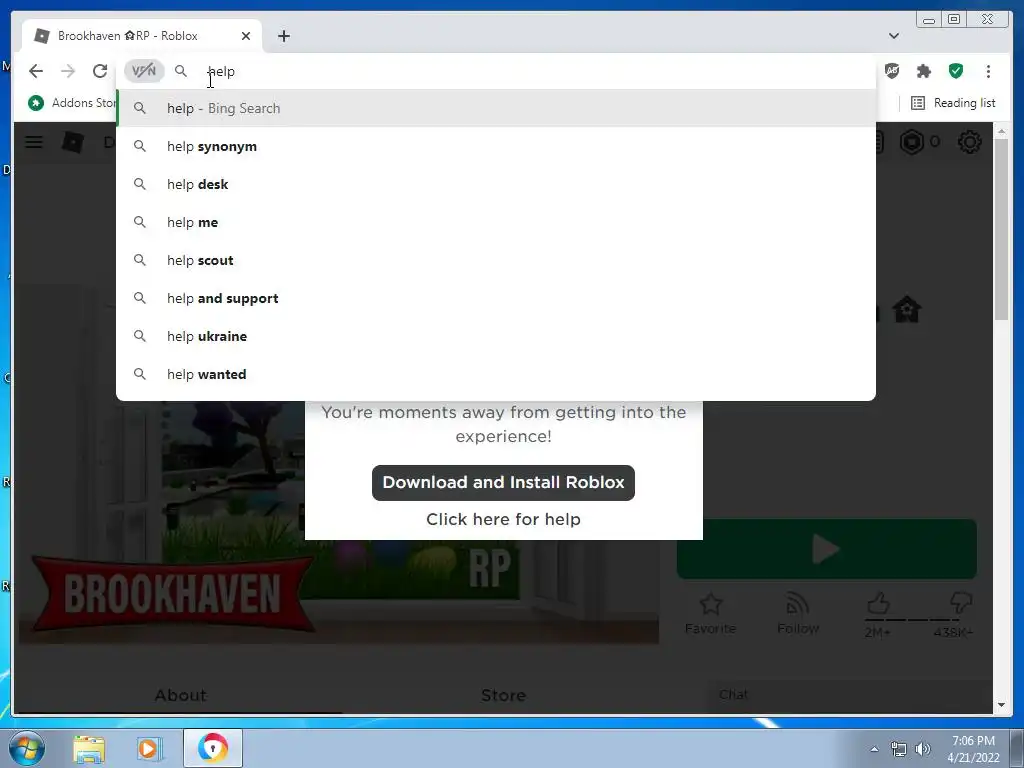The height and width of the screenshot is (768, 1024).
Task: Like the game with thumbs up
Action: [x=878, y=604]
